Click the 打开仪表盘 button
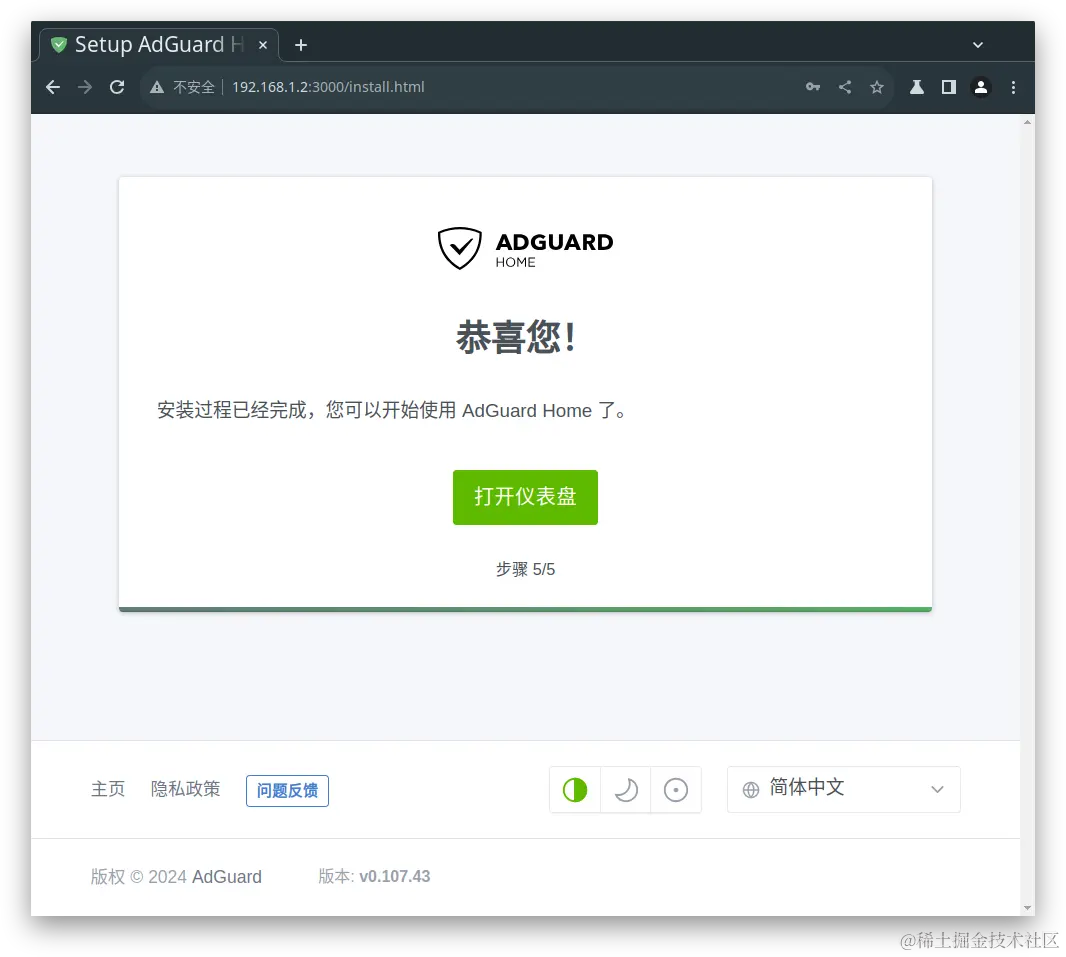This screenshot has width=1066, height=957. coord(525,497)
